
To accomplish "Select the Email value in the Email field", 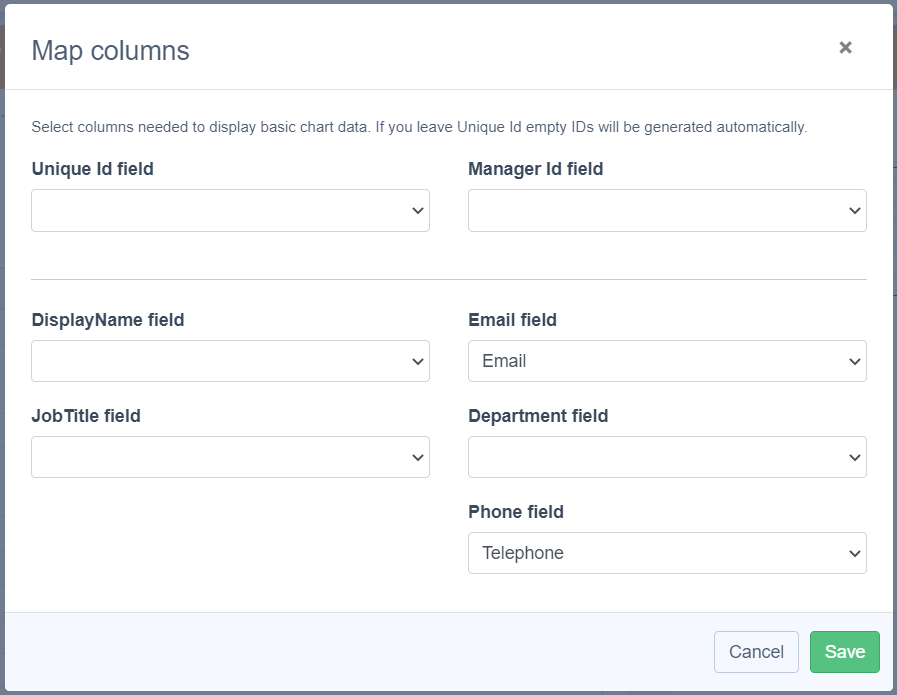I will [505, 361].
